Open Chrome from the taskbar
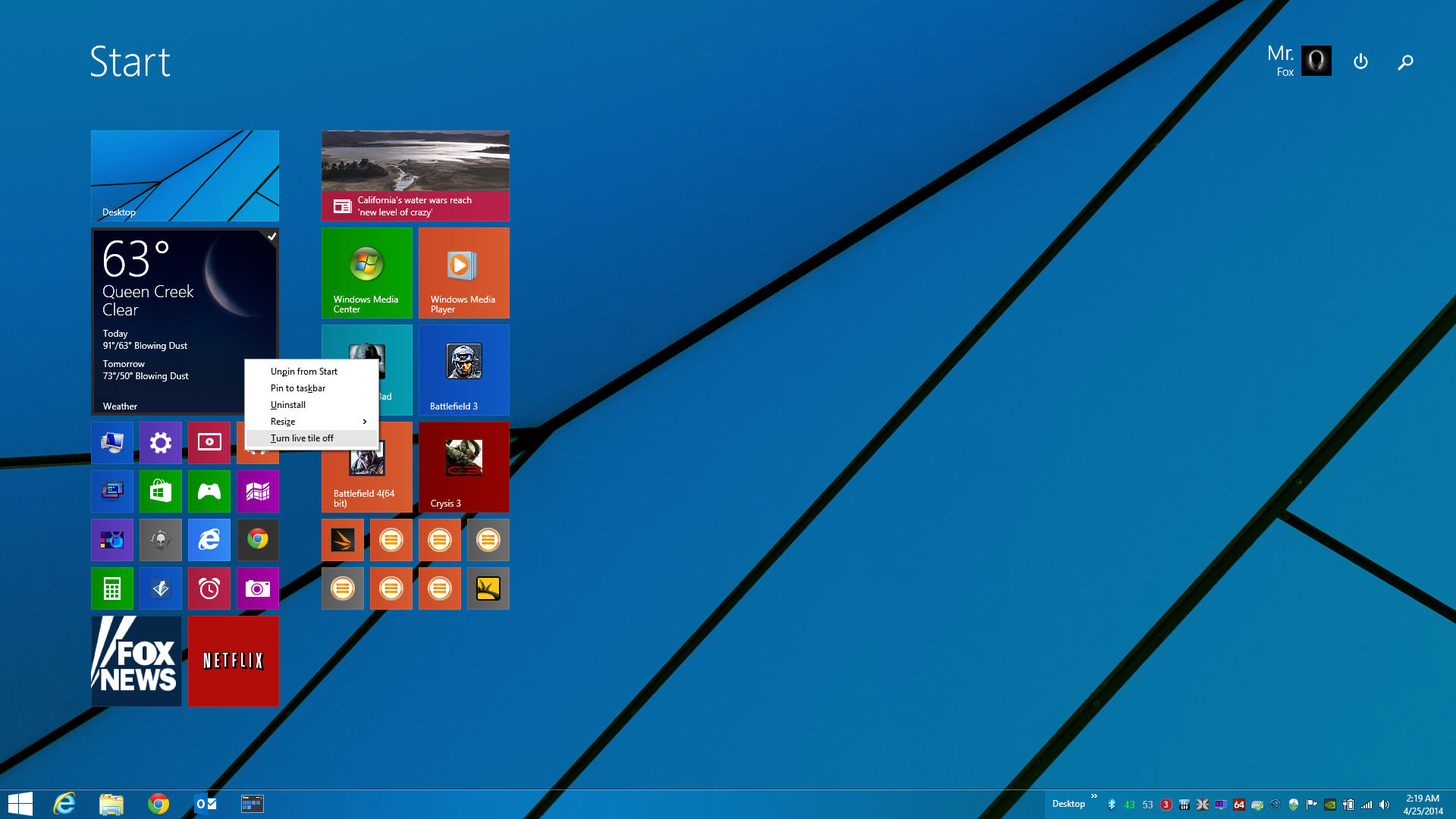Screen dimensions: 1456x819 (158, 804)
